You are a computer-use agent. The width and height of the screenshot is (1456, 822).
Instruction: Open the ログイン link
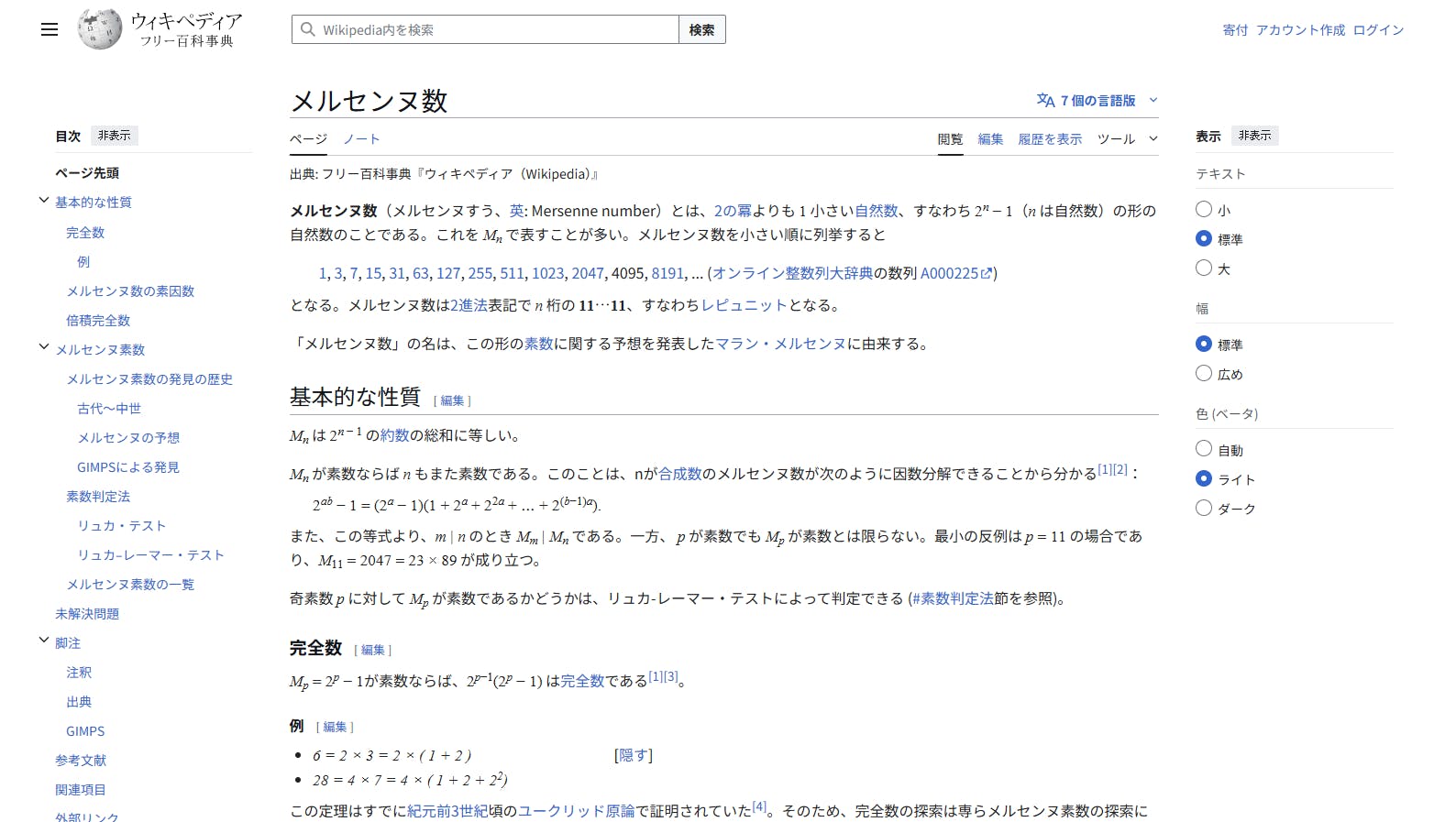[x=1378, y=30]
